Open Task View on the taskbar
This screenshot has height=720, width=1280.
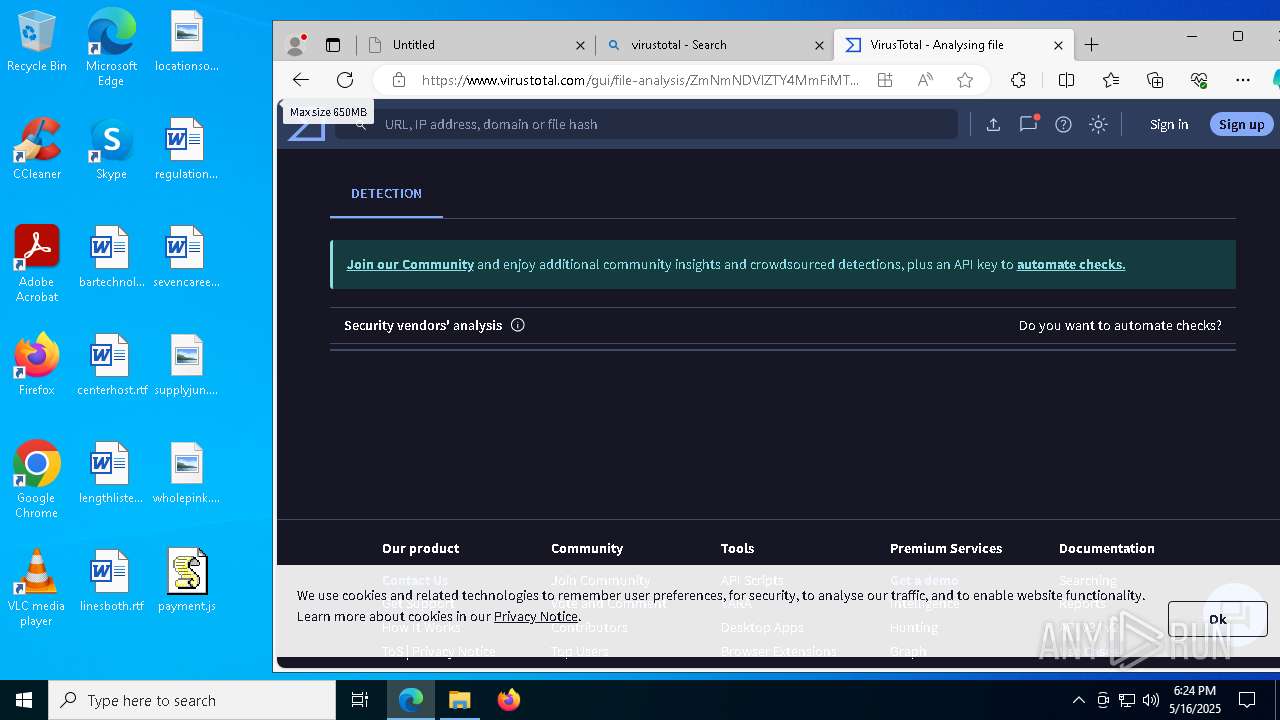point(360,700)
